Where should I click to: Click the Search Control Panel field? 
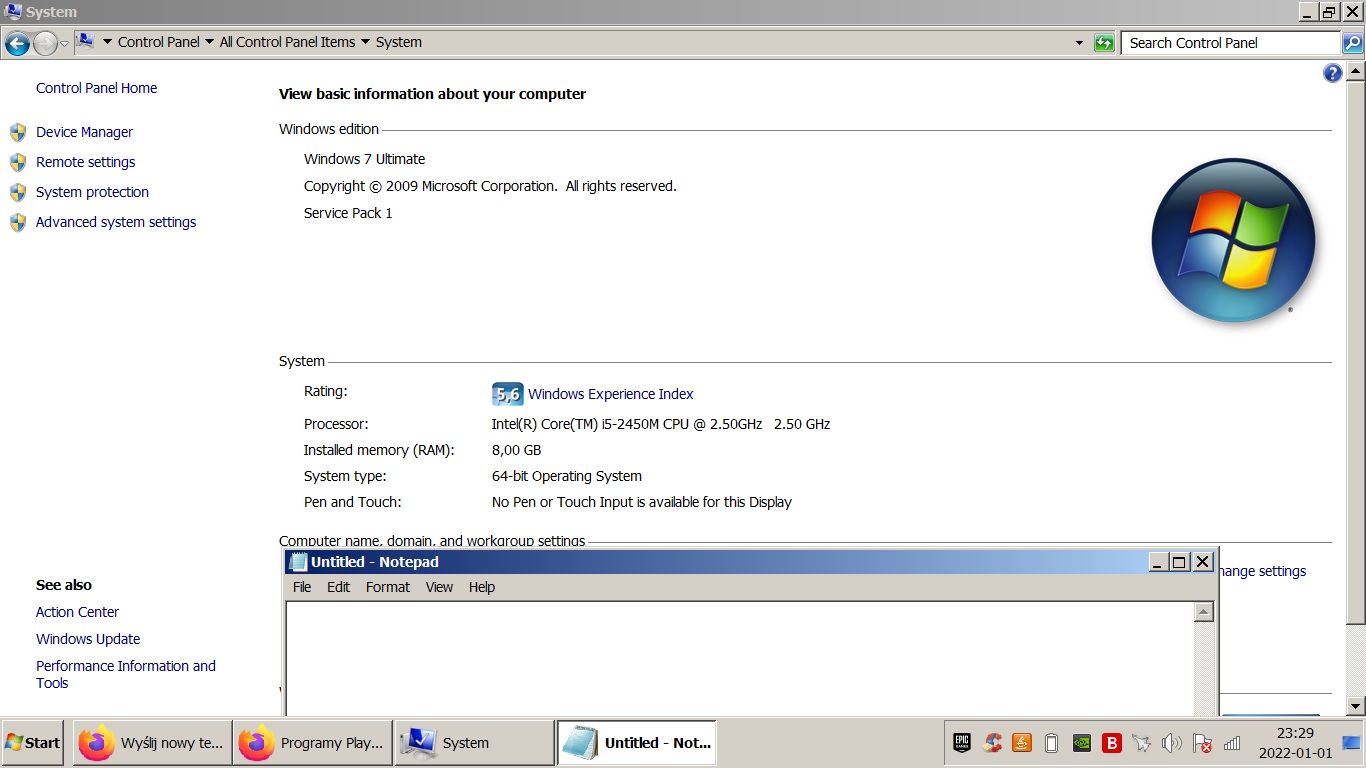1230,43
